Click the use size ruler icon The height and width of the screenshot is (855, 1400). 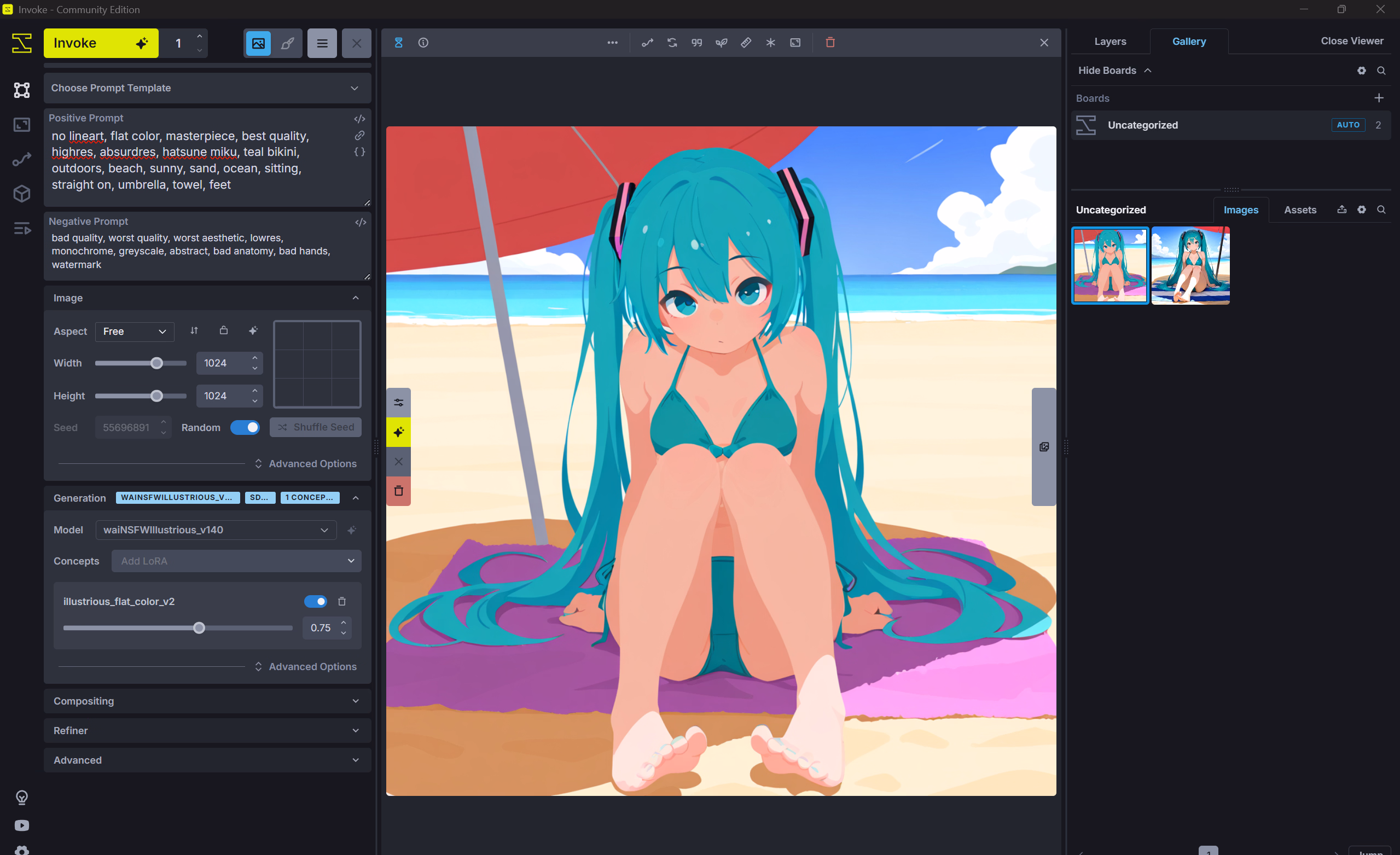(746, 43)
